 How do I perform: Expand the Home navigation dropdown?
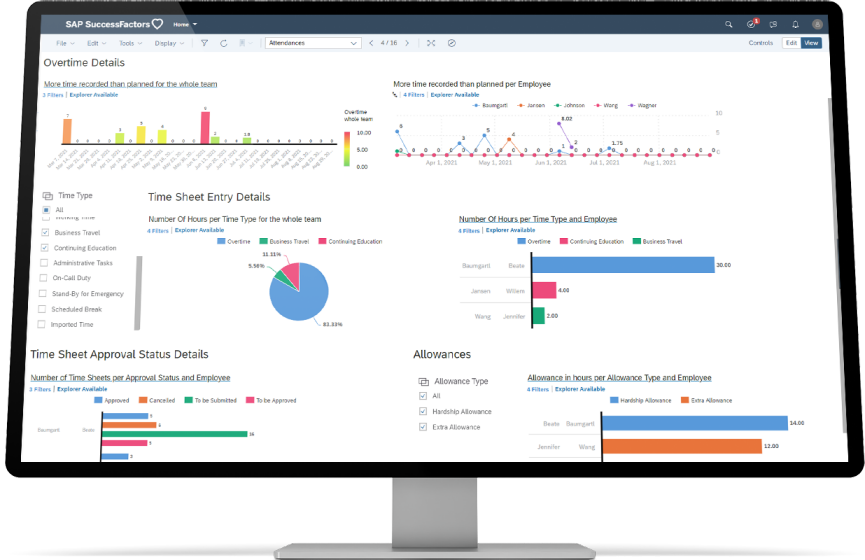tap(185, 23)
